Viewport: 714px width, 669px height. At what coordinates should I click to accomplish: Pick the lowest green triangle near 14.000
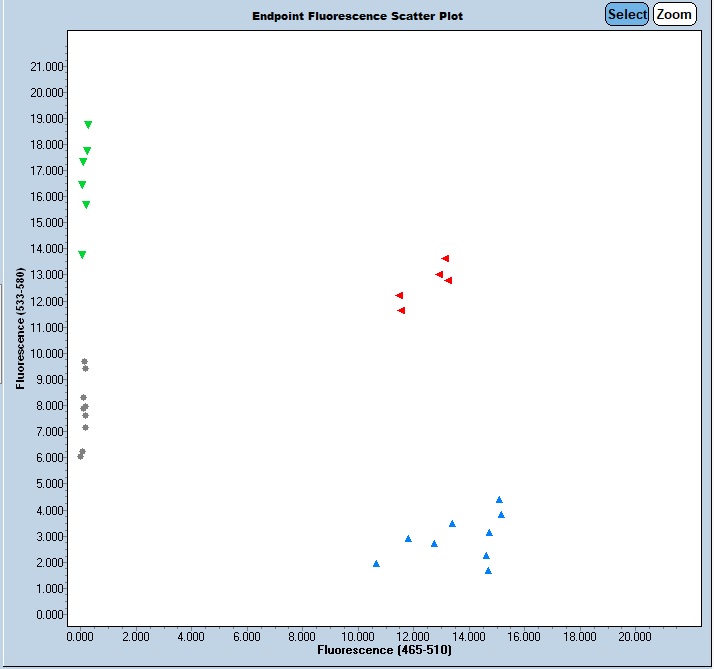82,255
